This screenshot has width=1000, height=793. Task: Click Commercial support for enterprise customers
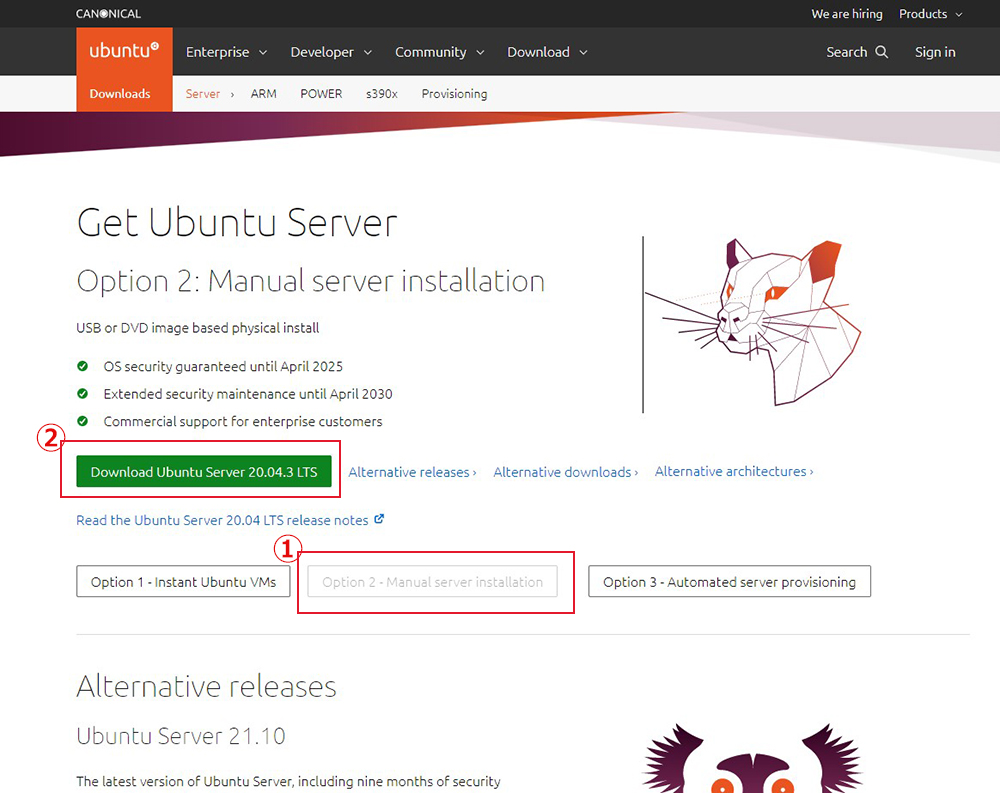[243, 422]
